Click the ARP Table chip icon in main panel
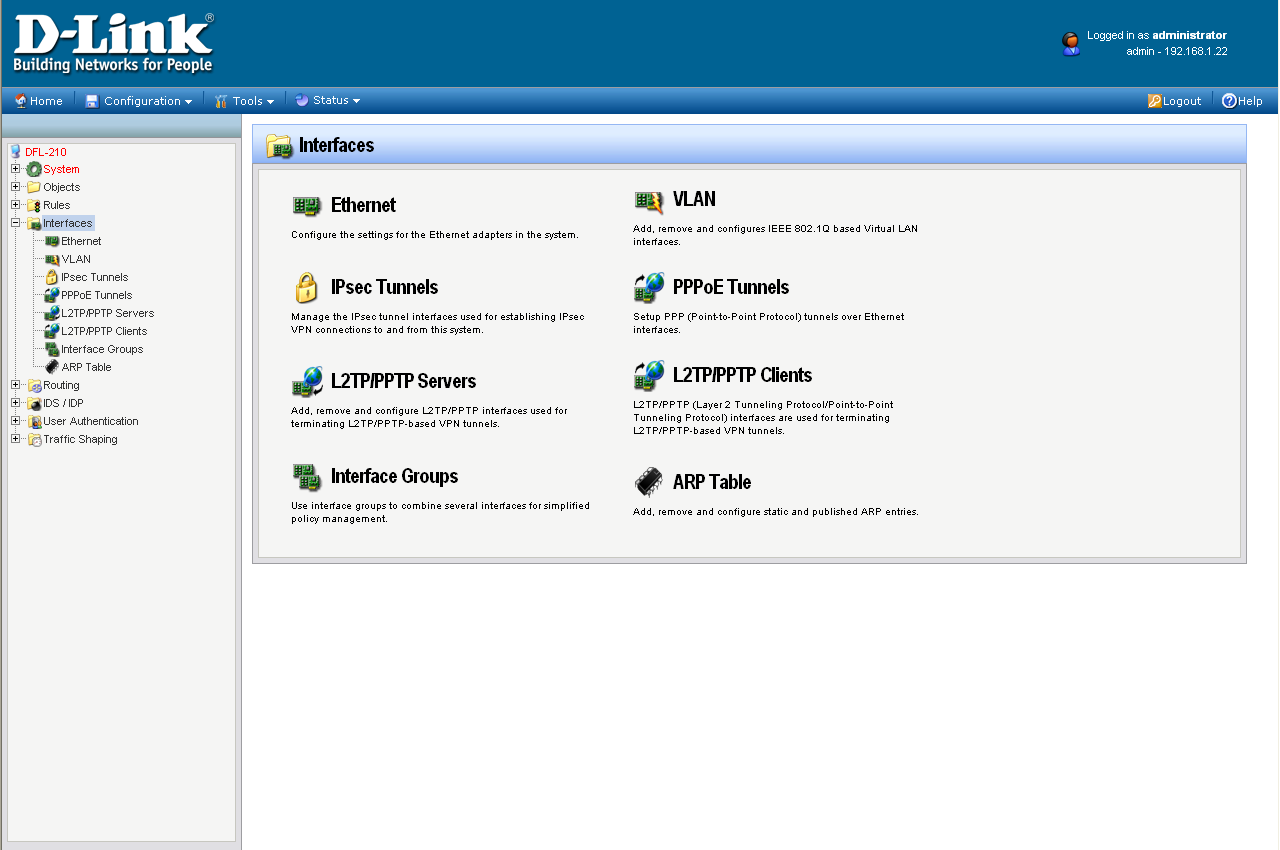The height and width of the screenshot is (850, 1280). (x=648, y=482)
